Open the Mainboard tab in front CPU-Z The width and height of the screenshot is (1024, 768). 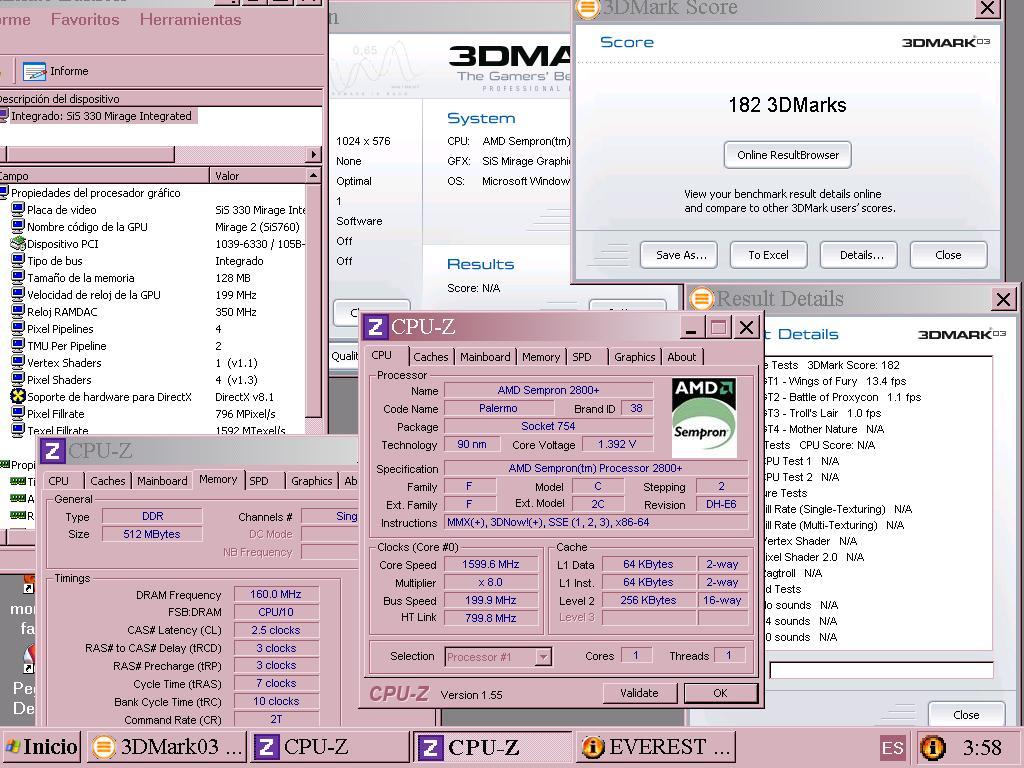[485, 357]
